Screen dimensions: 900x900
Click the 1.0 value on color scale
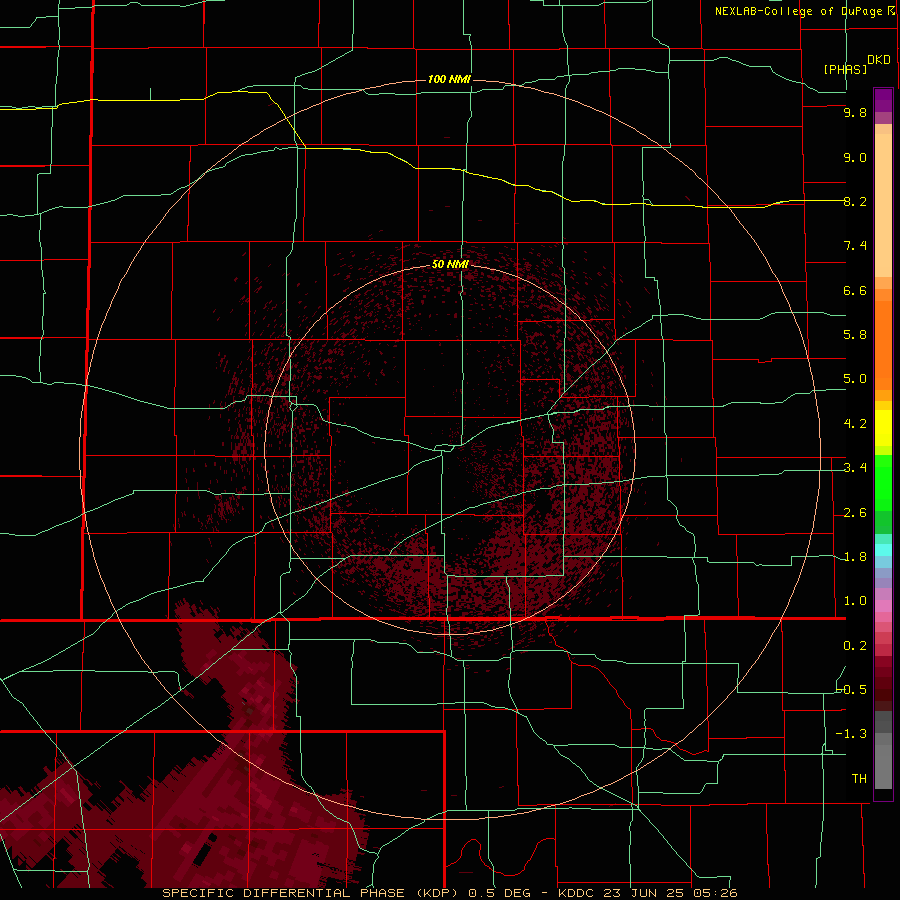(855, 601)
